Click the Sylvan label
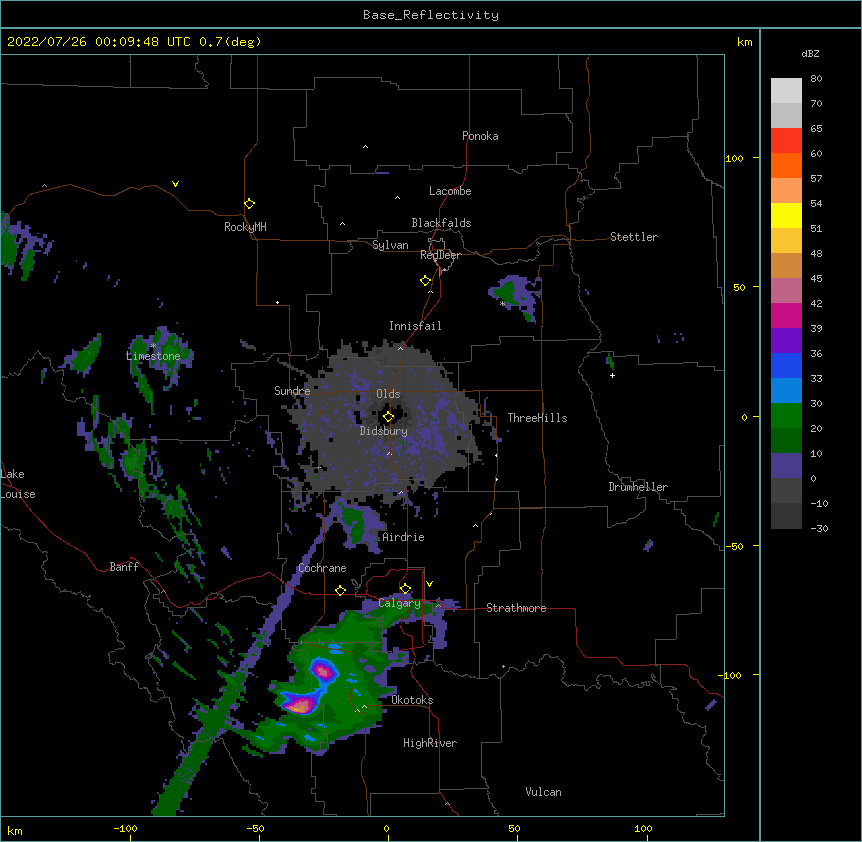This screenshot has height=842, width=862. pos(390,245)
